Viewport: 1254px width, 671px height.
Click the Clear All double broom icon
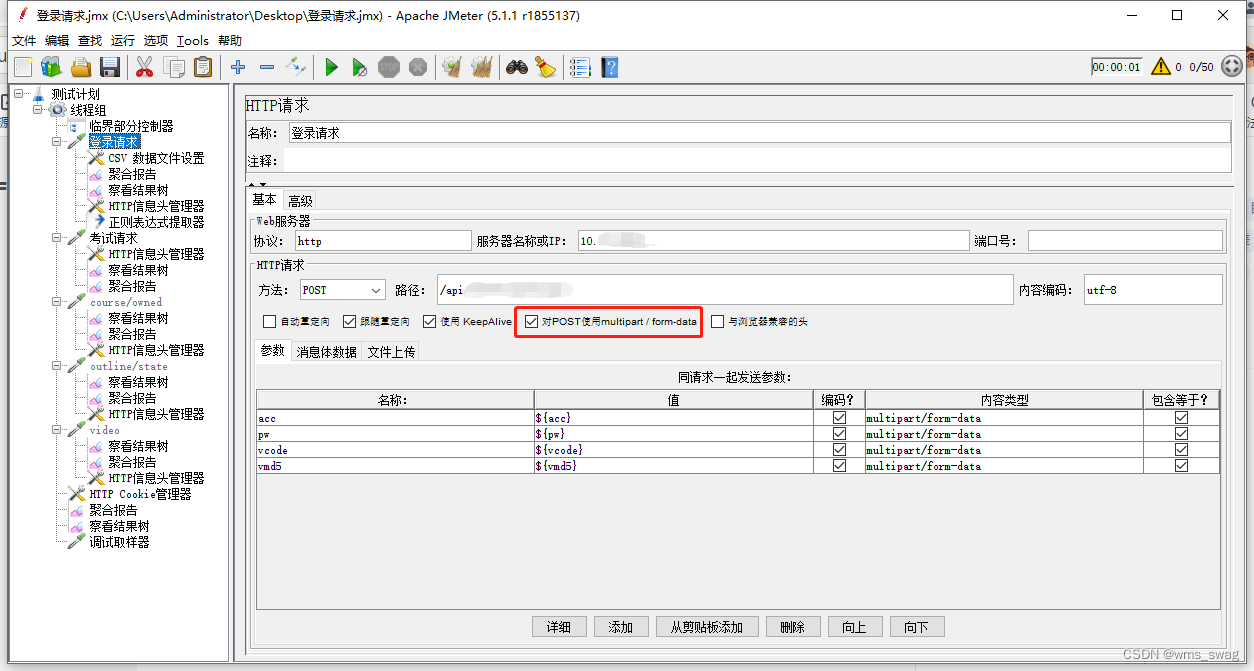[x=482, y=67]
